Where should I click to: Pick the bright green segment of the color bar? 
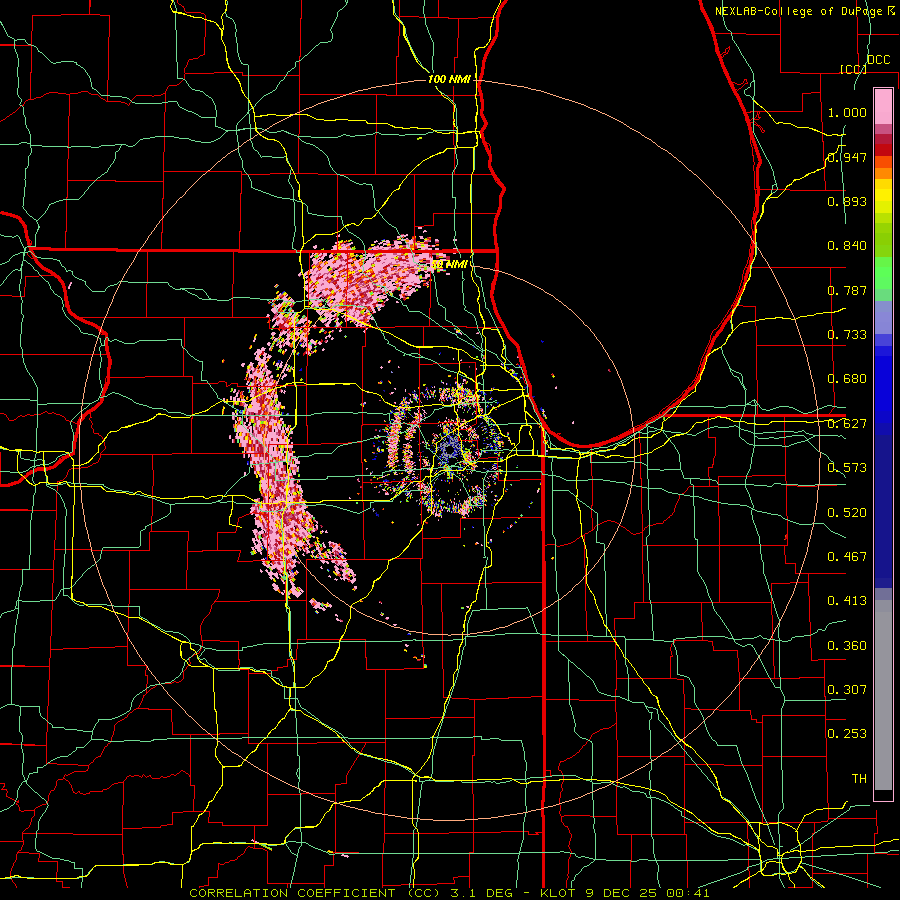click(883, 274)
